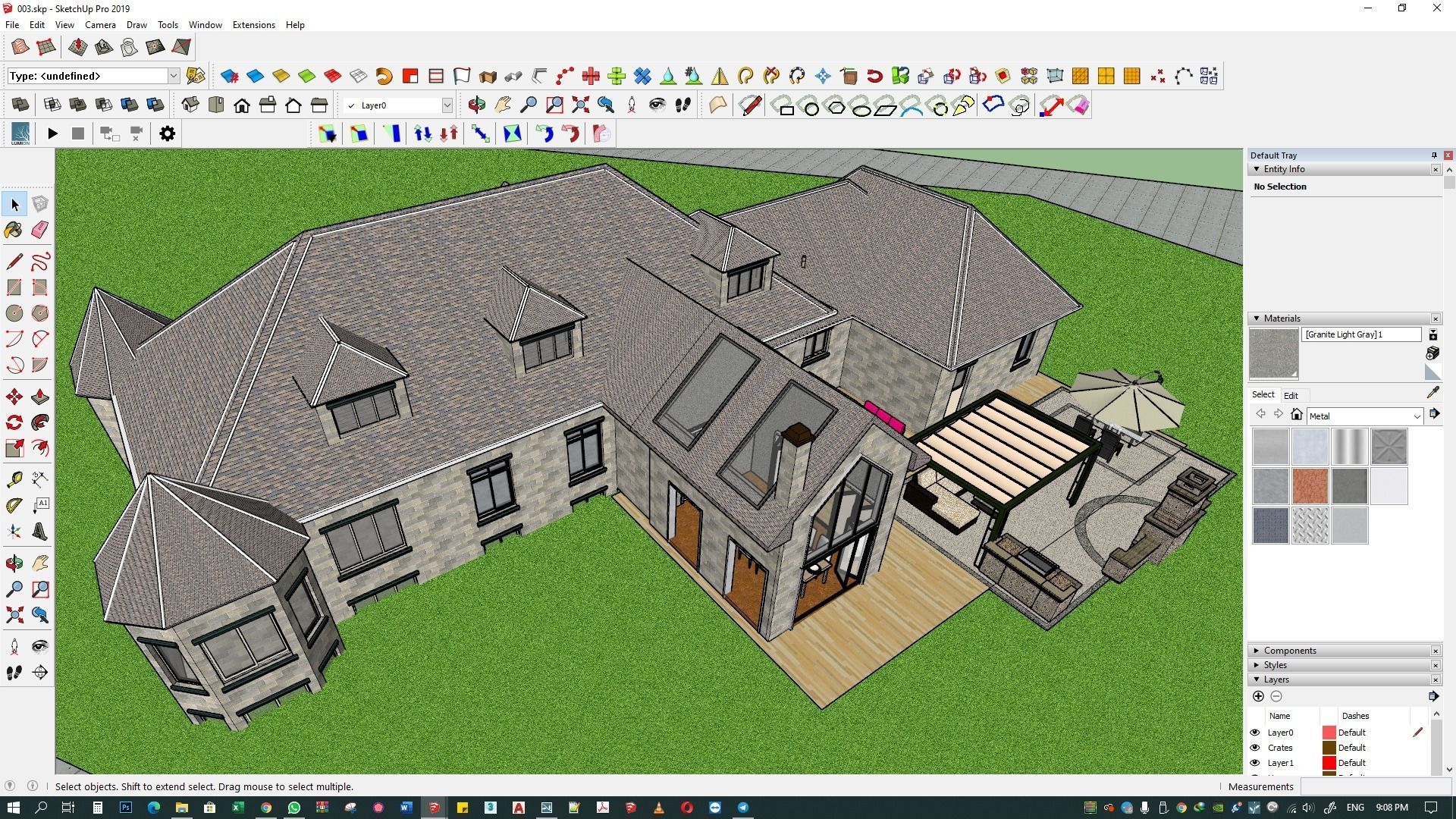Viewport: 1456px width, 819px height.
Task: Add a new layer with plus button
Action: point(1258,696)
